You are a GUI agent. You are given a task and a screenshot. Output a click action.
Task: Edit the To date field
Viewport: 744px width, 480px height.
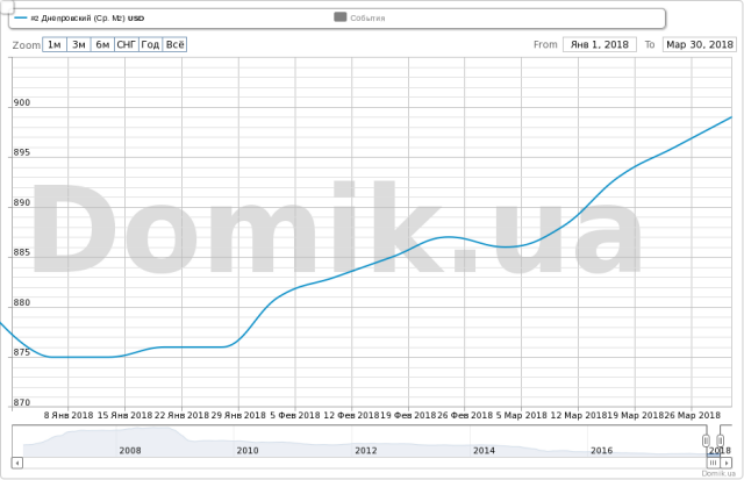pos(699,45)
